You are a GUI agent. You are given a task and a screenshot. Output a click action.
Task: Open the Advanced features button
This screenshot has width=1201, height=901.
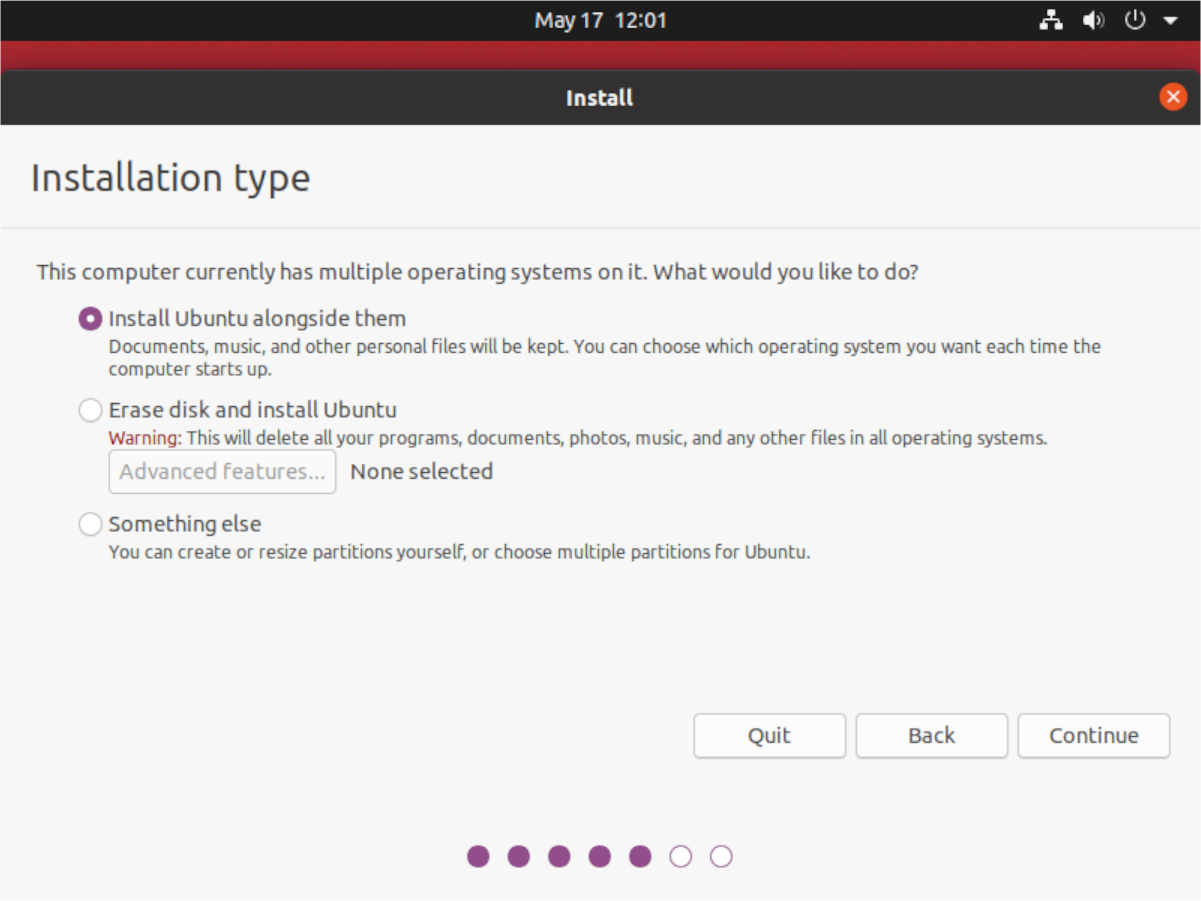click(222, 472)
